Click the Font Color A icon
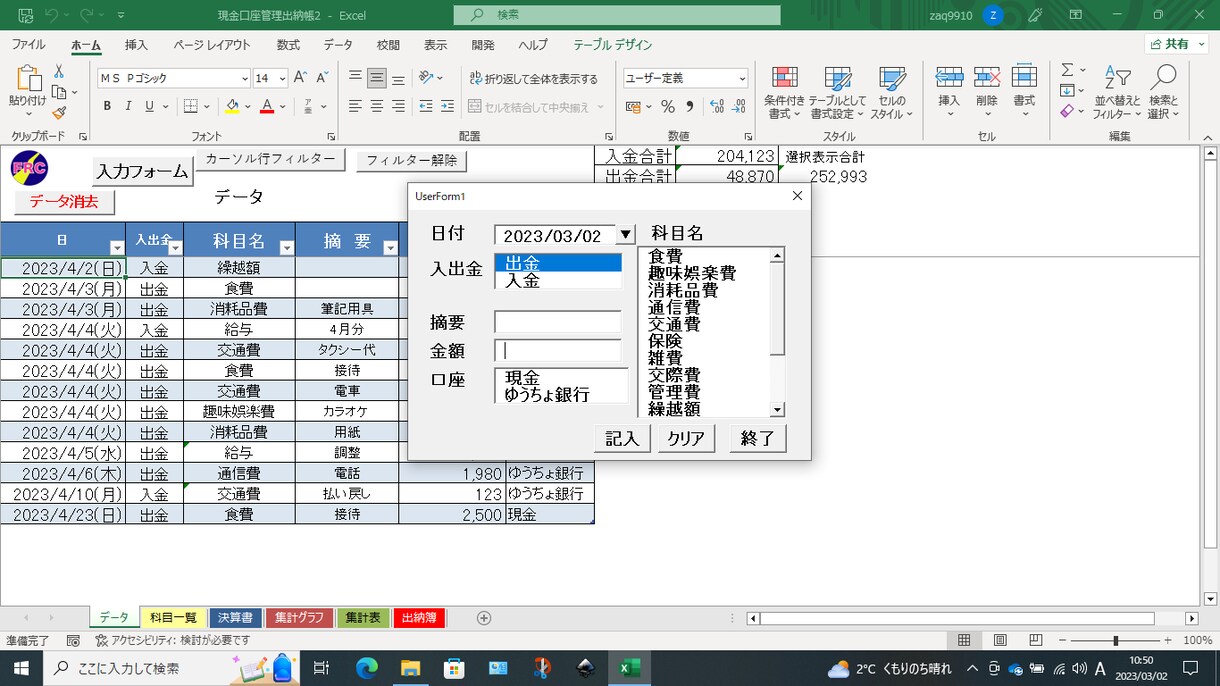Screen dimensions: 1220x686 point(267,106)
